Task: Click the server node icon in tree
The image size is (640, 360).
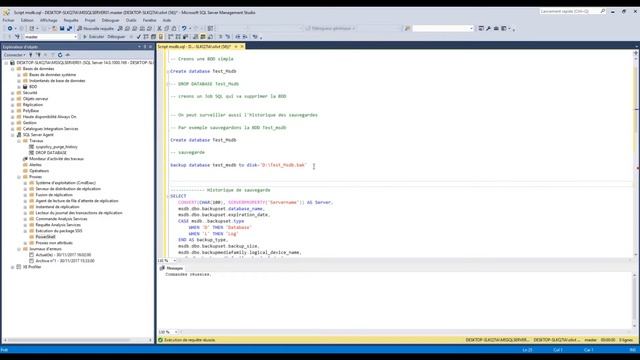Action: point(12,63)
